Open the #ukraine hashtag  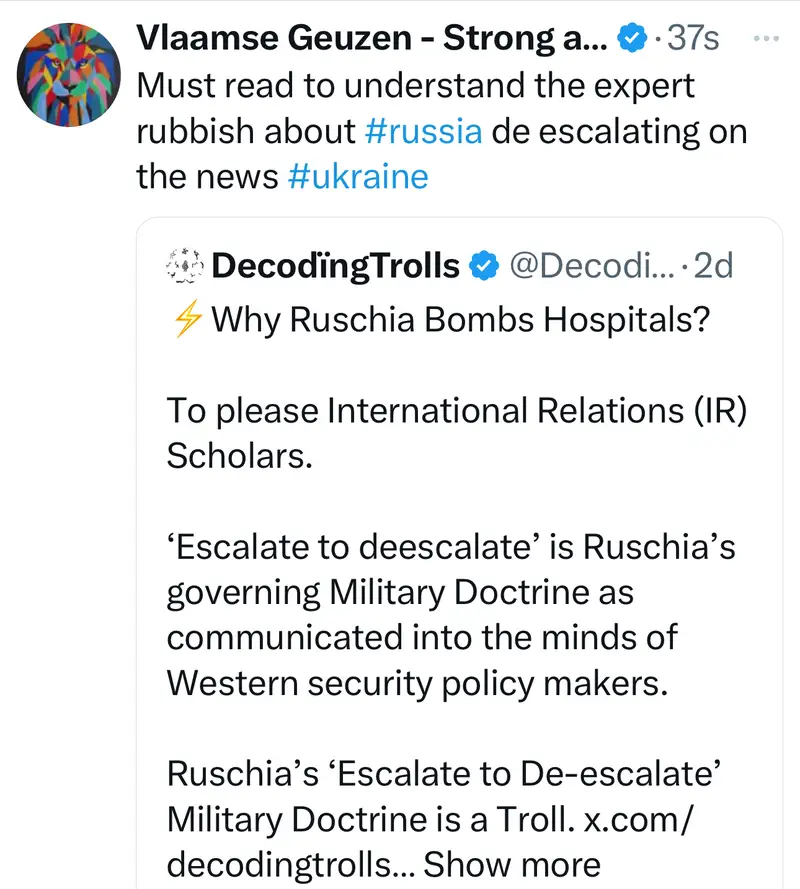(x=357, y=177)
